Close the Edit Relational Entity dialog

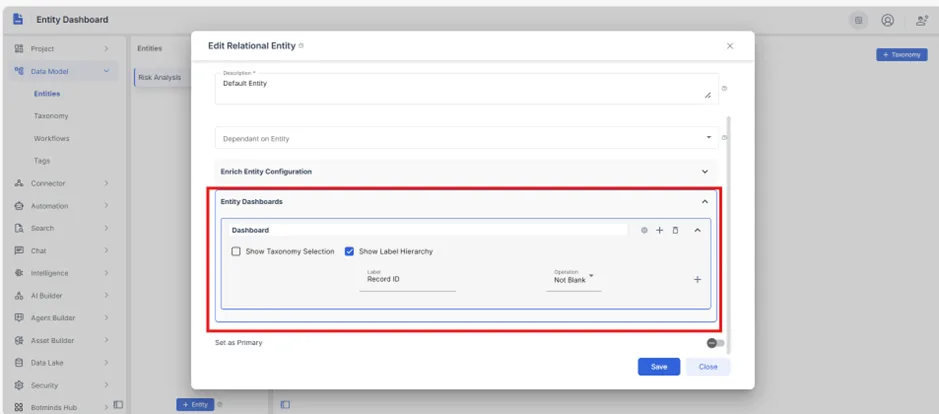click(729, 46)
